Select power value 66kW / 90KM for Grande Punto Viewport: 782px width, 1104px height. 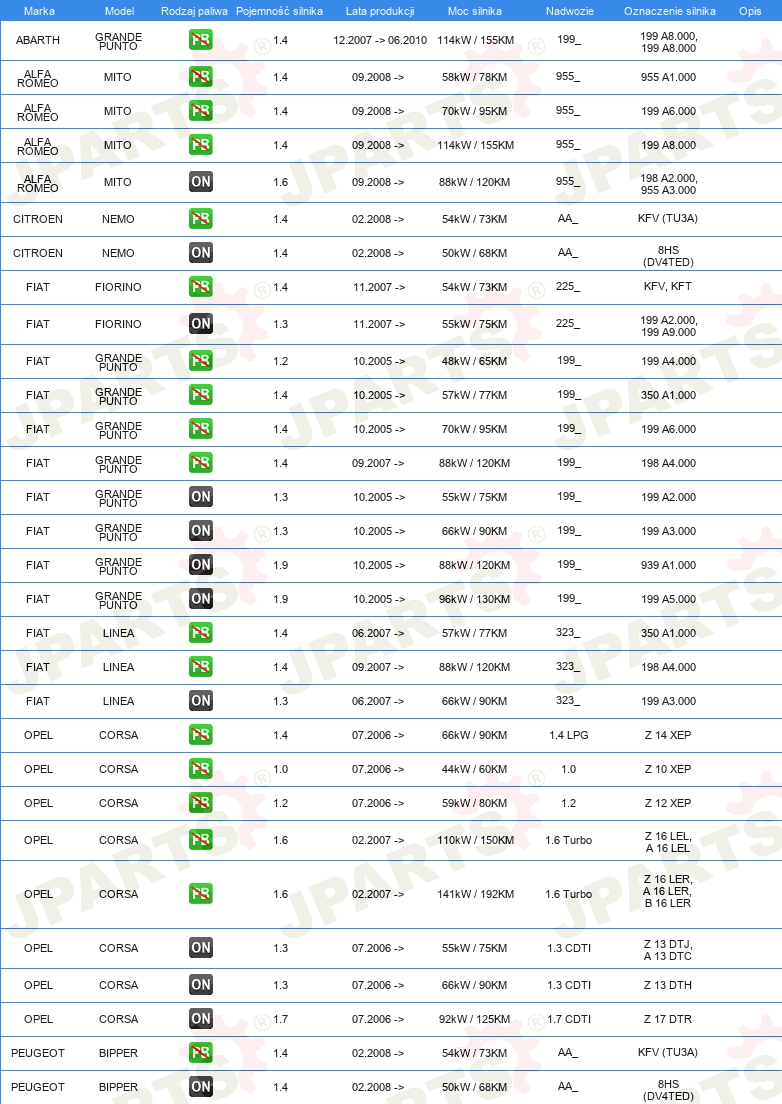coord(474,531)
